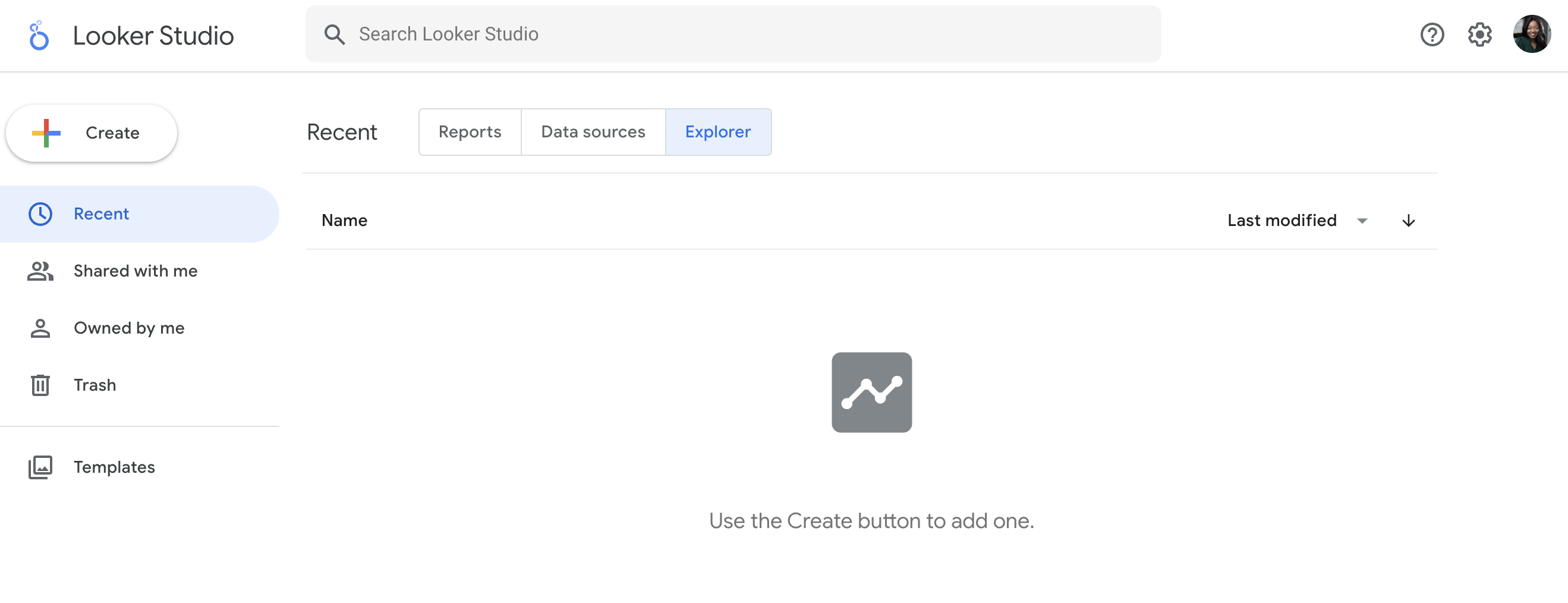
Task: Click the Shared with me people icon
Action: (x=40, y=271)
